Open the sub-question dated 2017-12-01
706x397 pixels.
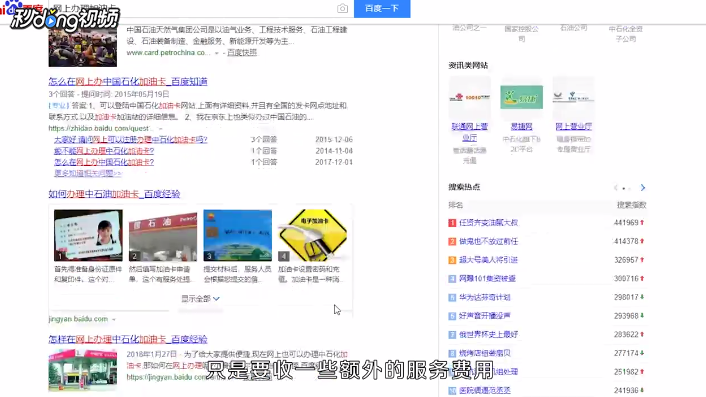[104, 162]
